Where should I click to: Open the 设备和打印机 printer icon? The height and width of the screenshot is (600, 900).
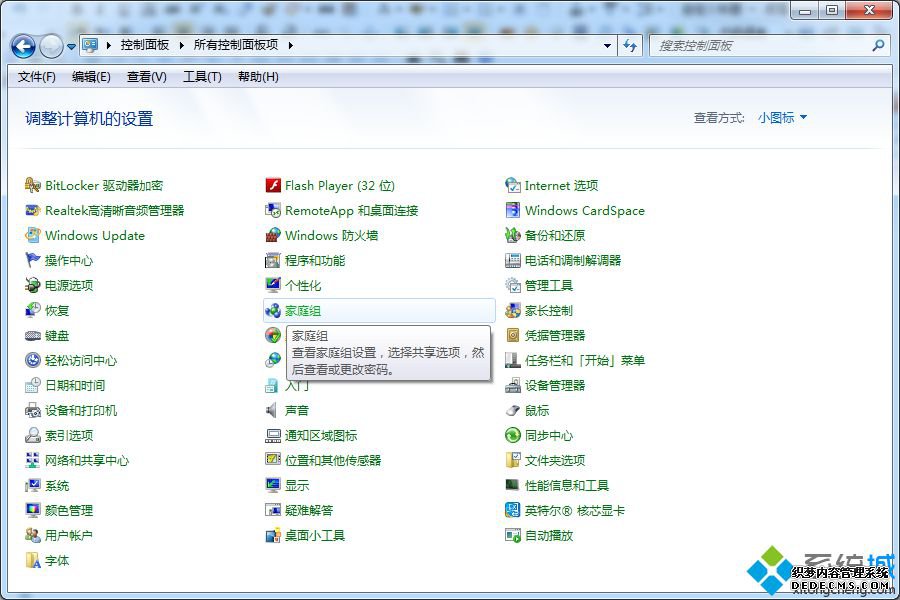(33, 411)
